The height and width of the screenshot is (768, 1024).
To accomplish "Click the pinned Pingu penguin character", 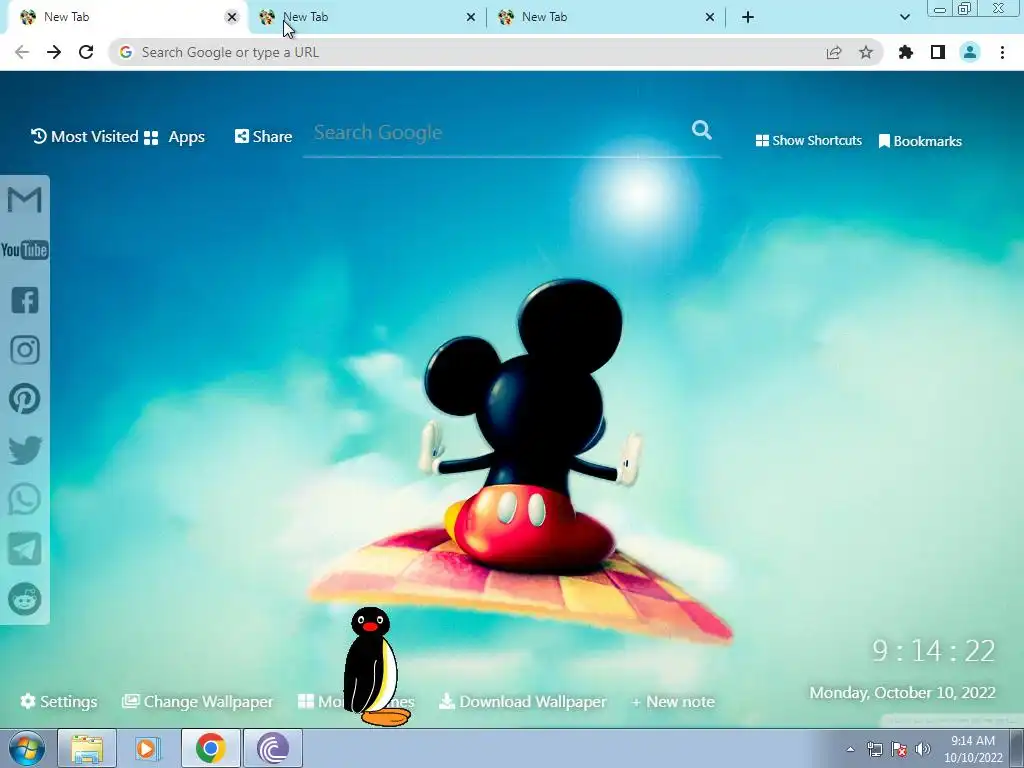I will (375, 667).
